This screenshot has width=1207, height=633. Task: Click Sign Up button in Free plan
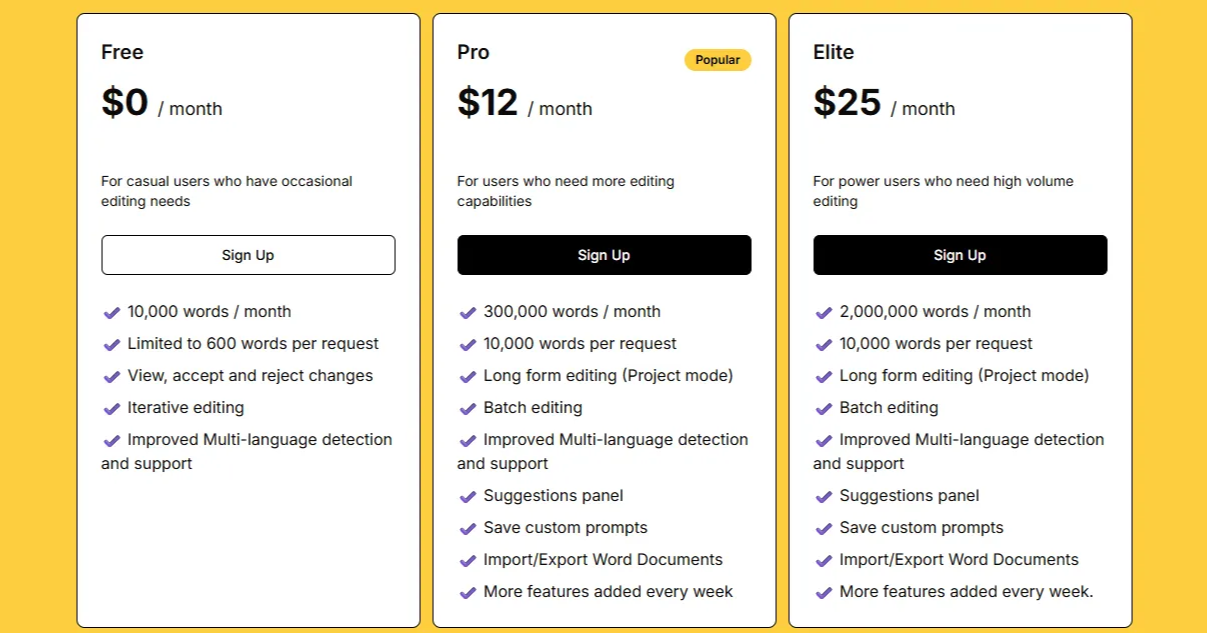click(x=248, y=255)
